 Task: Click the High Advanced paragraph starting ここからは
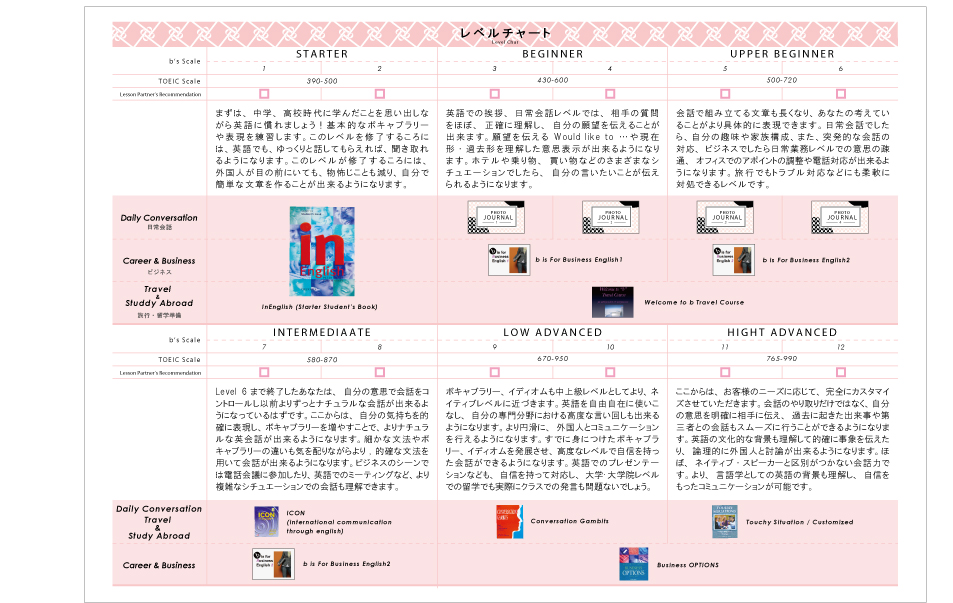pyautogui.click(x=783, y=439)
